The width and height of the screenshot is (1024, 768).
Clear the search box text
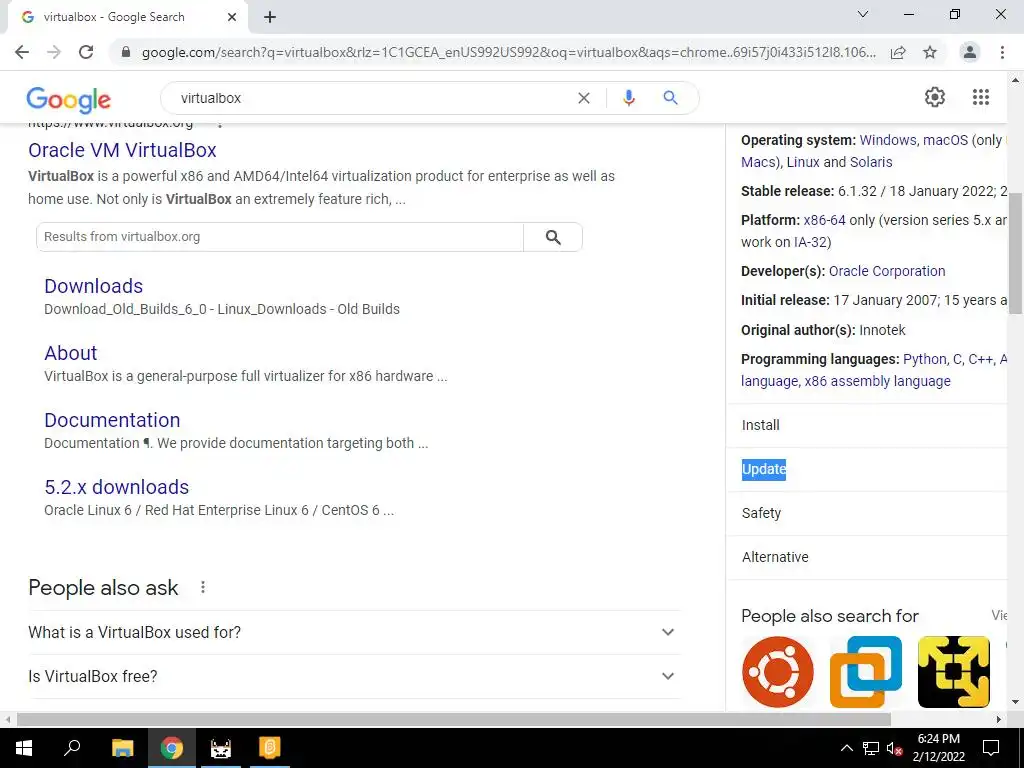tap(584, 98)
